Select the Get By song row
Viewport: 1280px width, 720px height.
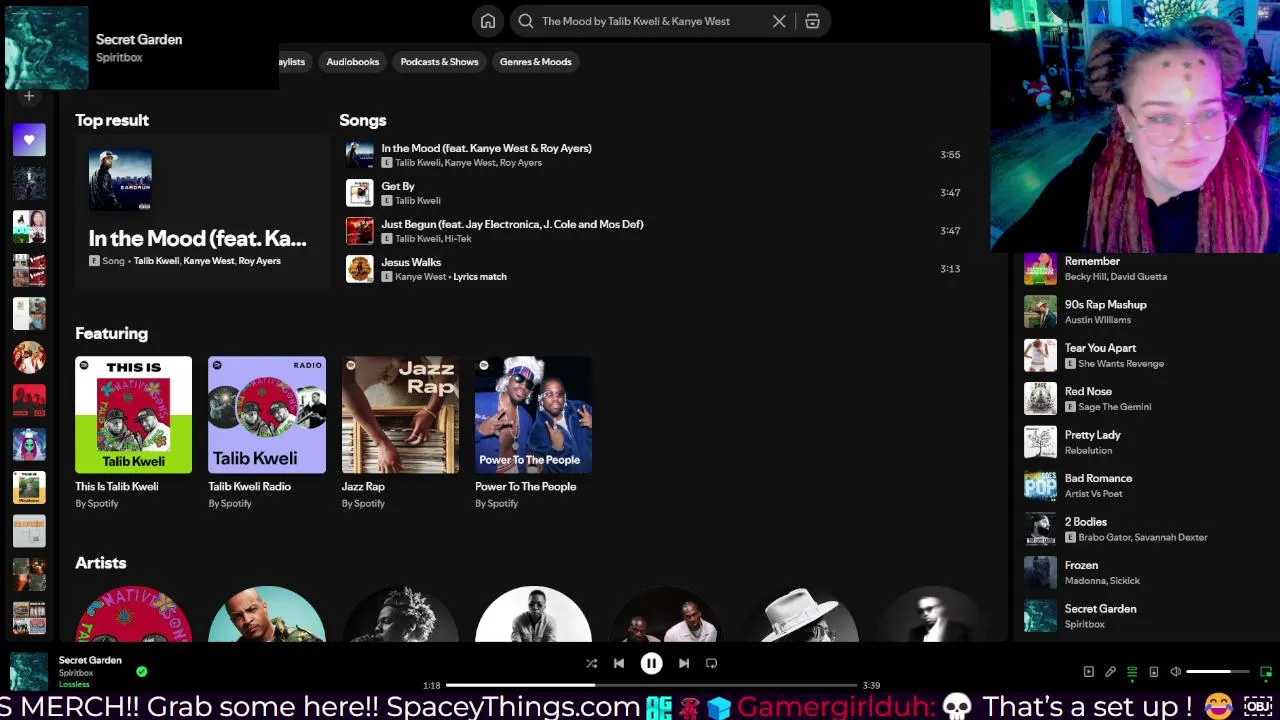click(x=655, y=193)
